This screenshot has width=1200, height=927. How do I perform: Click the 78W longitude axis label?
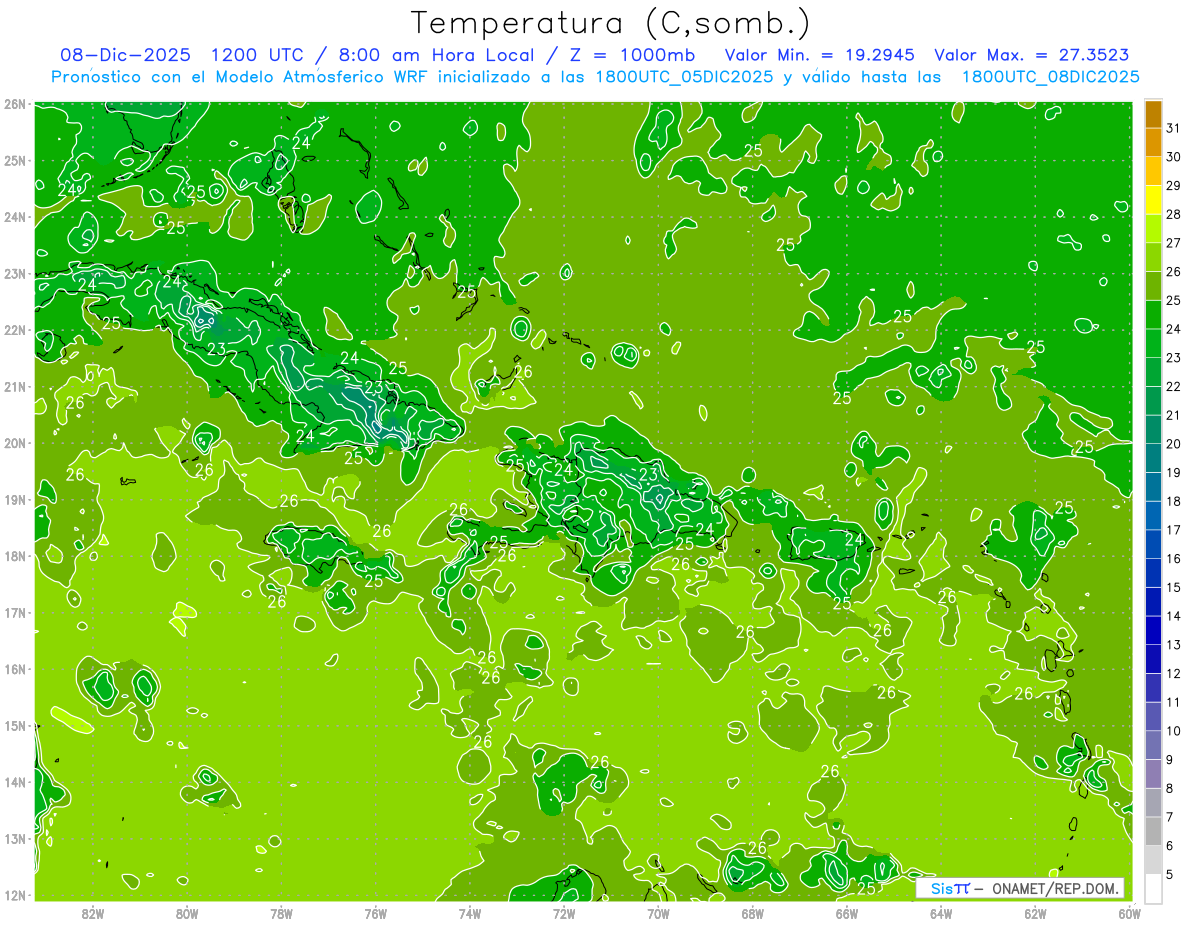point(282,913)
